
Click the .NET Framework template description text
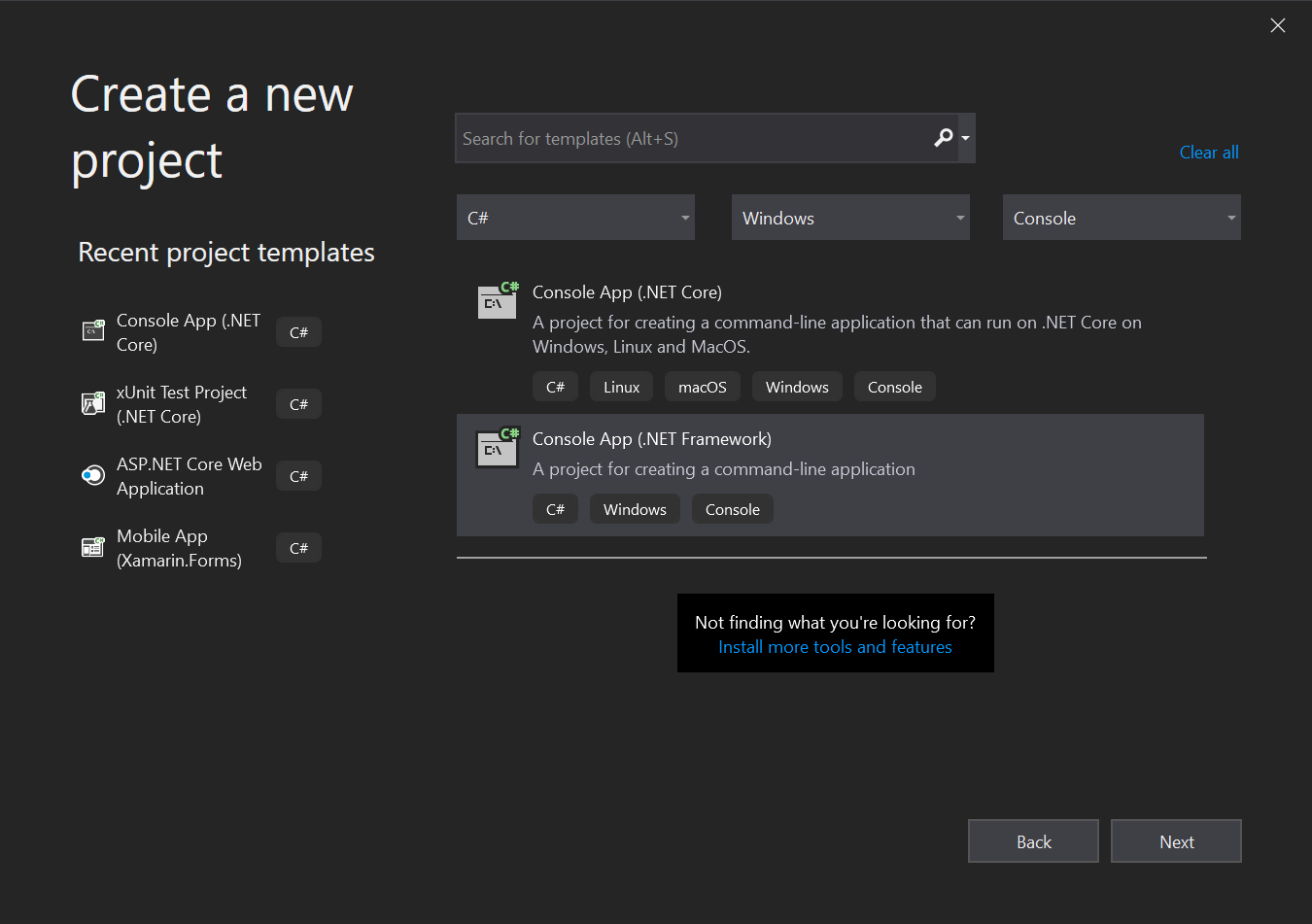tap(724, 469)
